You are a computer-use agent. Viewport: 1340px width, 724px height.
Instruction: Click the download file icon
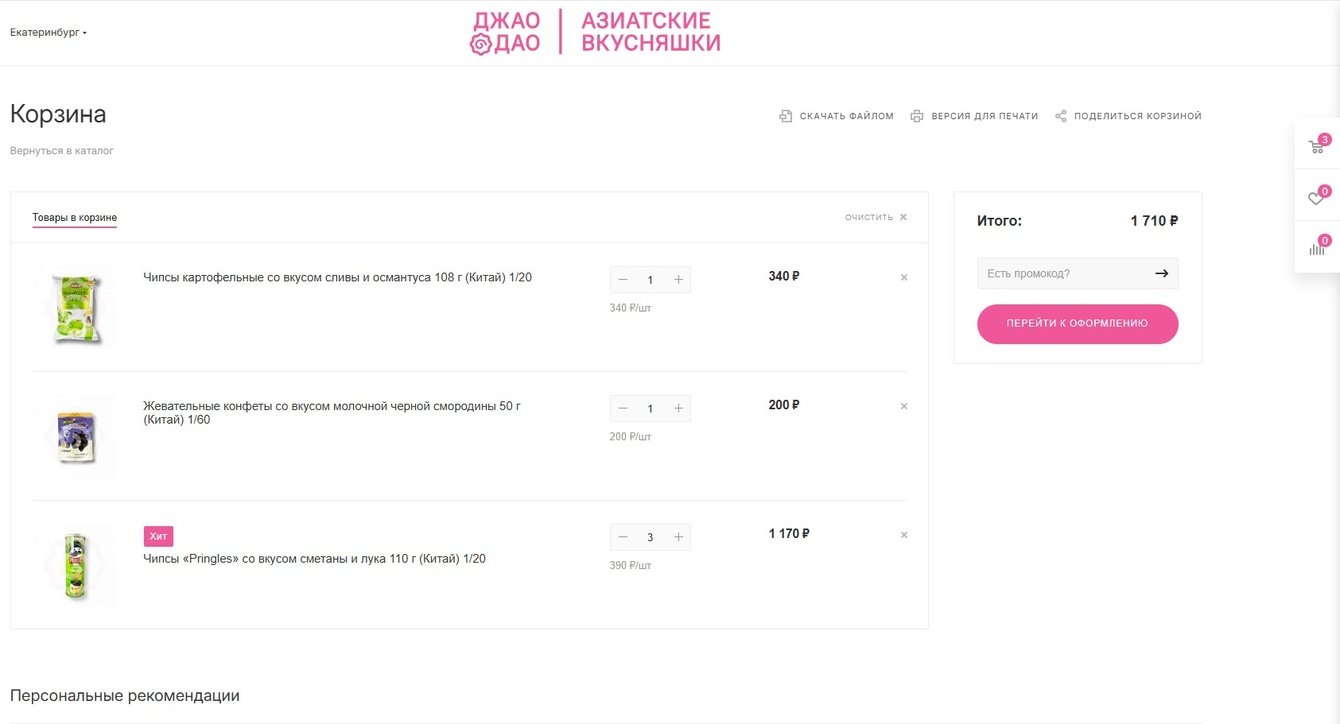tap(786, 116)
